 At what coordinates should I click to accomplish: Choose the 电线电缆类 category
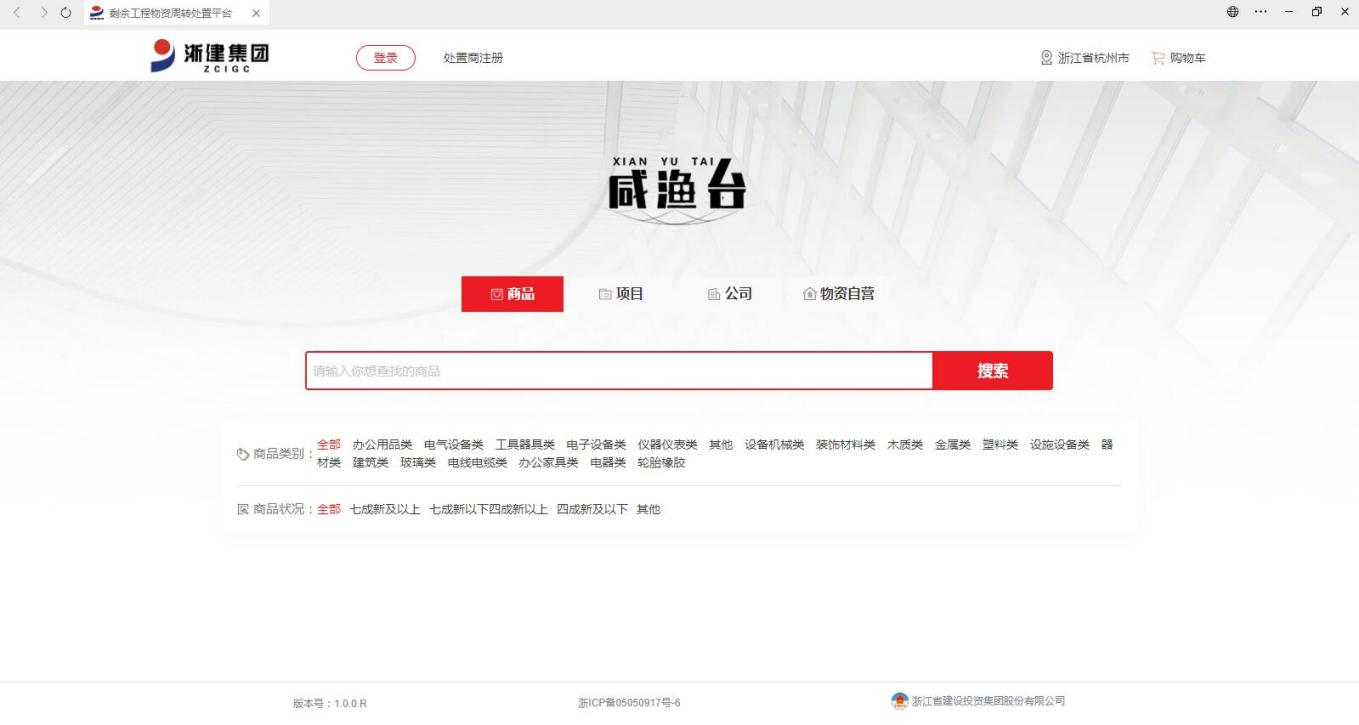(477, 463)
